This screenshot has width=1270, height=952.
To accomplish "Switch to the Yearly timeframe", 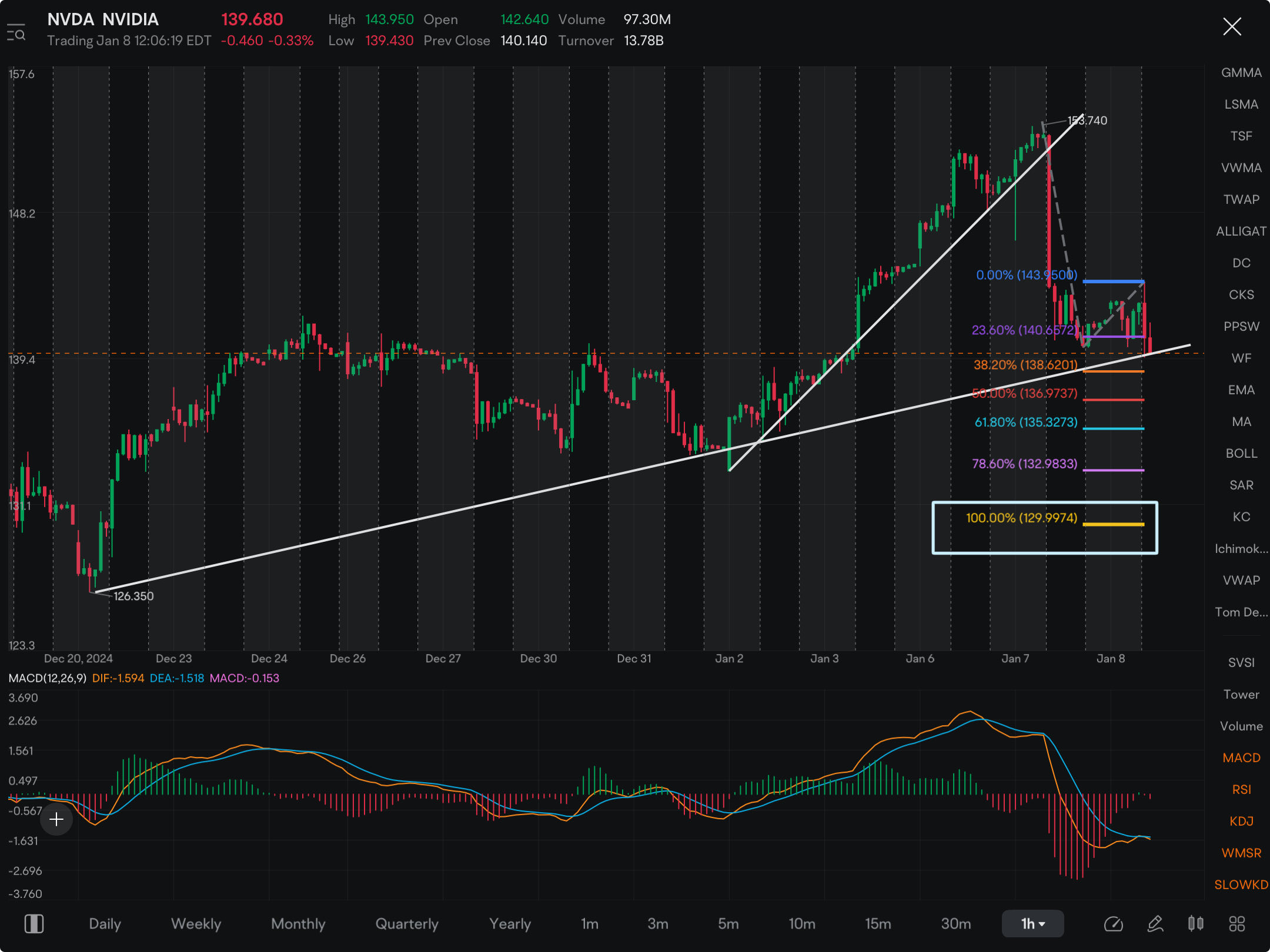I will [x=510, y=924].
